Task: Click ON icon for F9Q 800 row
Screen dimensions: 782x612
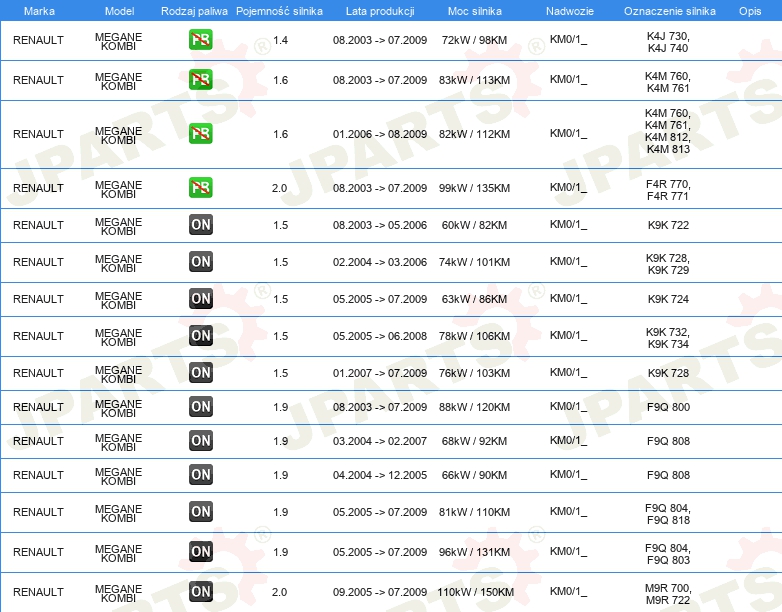Action: coord(200,407)
